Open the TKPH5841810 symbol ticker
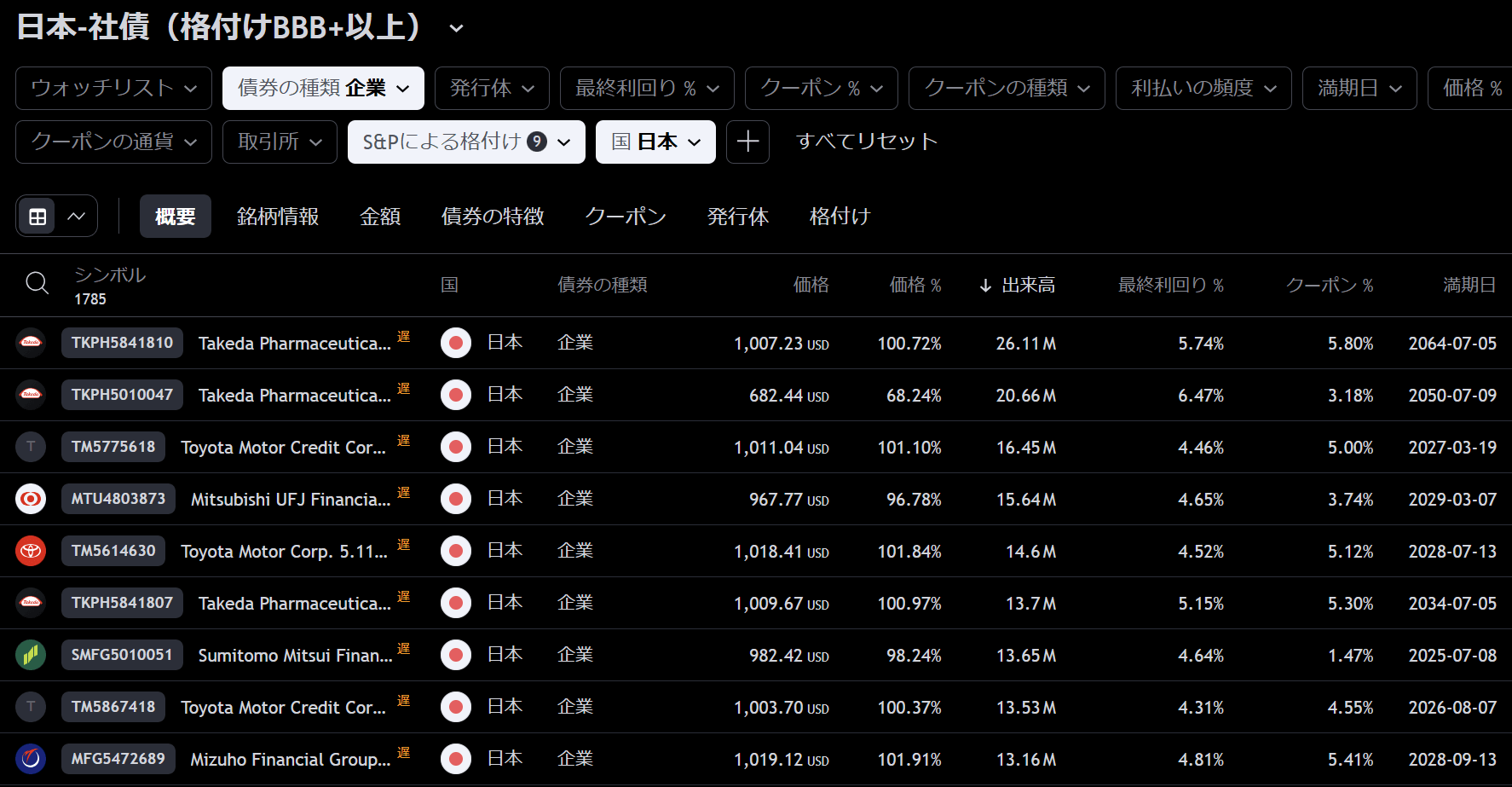The image size is (1512, 787). tap(122, 343)
